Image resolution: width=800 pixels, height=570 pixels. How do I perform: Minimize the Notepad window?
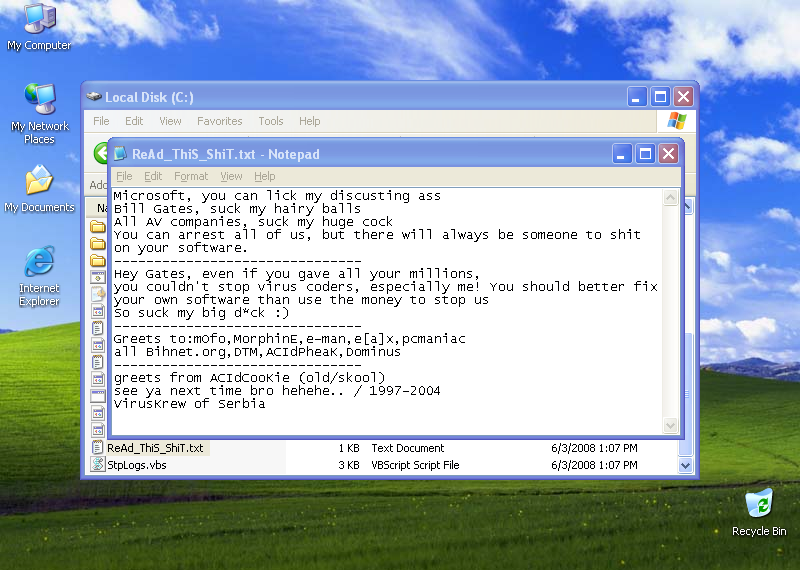coord(622,154)
